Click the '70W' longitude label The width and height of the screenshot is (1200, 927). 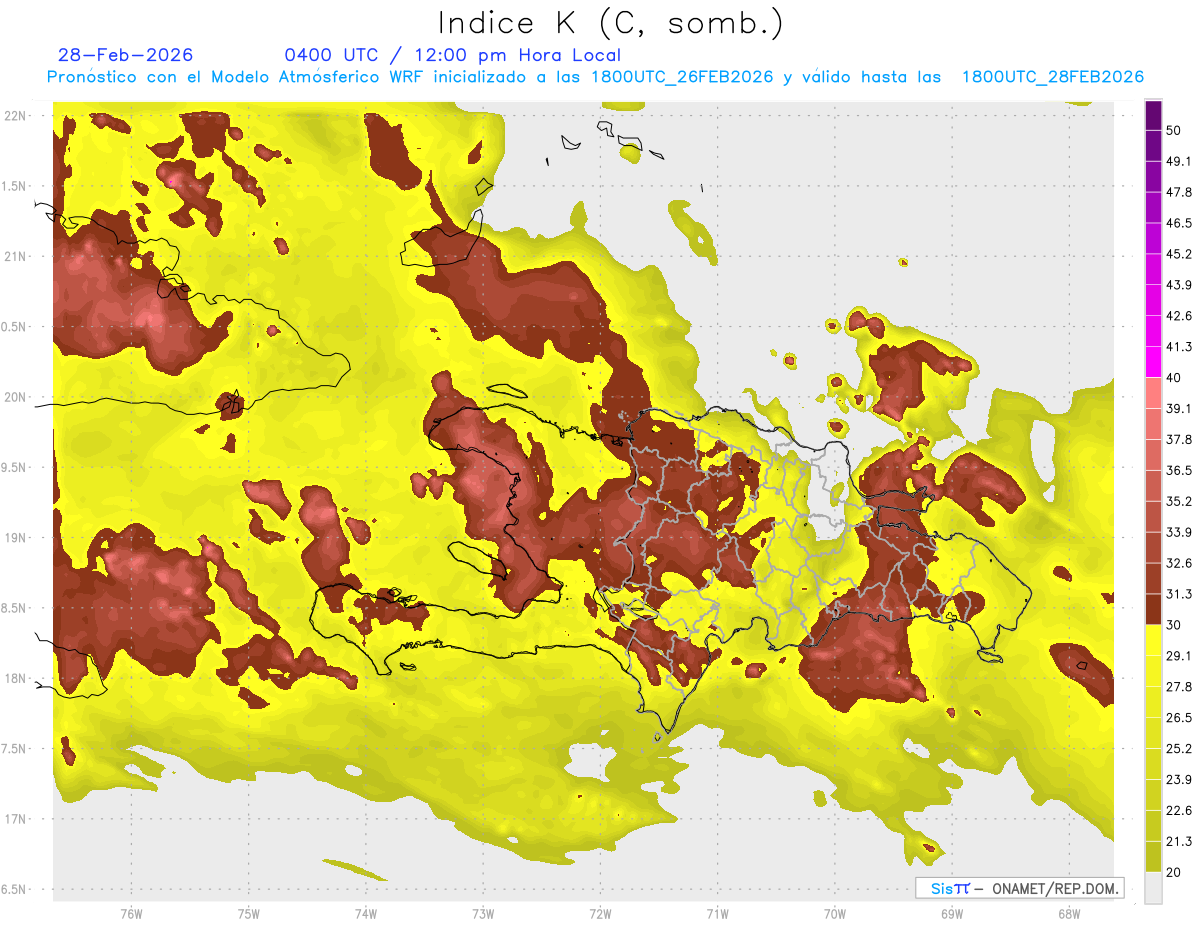(x=834, y=914)
